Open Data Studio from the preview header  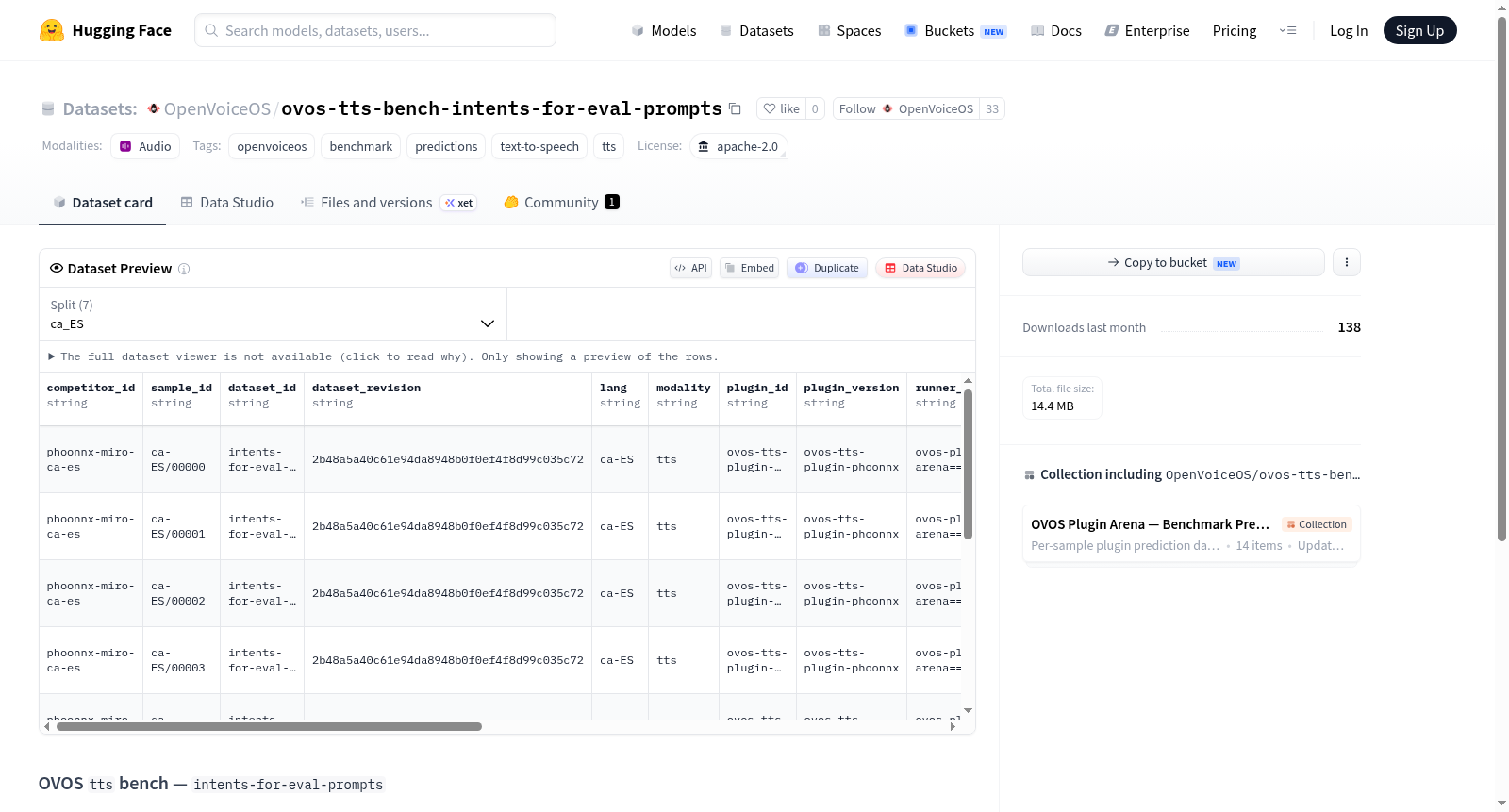tap(920, 268)
